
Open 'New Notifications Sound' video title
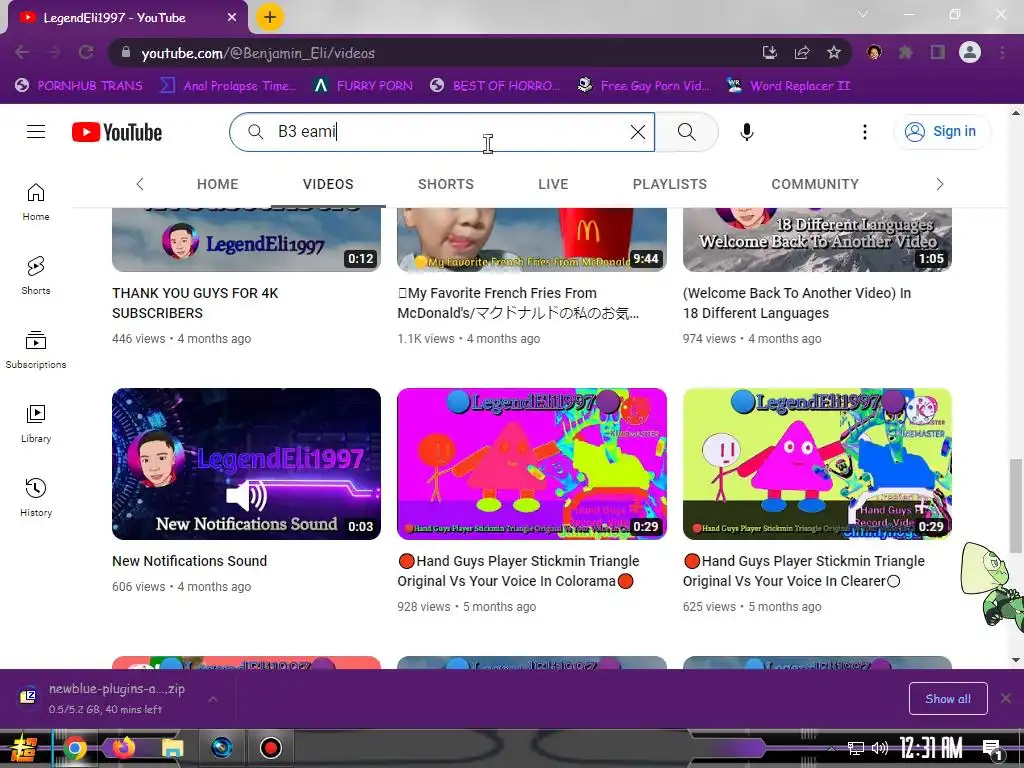(189, 561)
